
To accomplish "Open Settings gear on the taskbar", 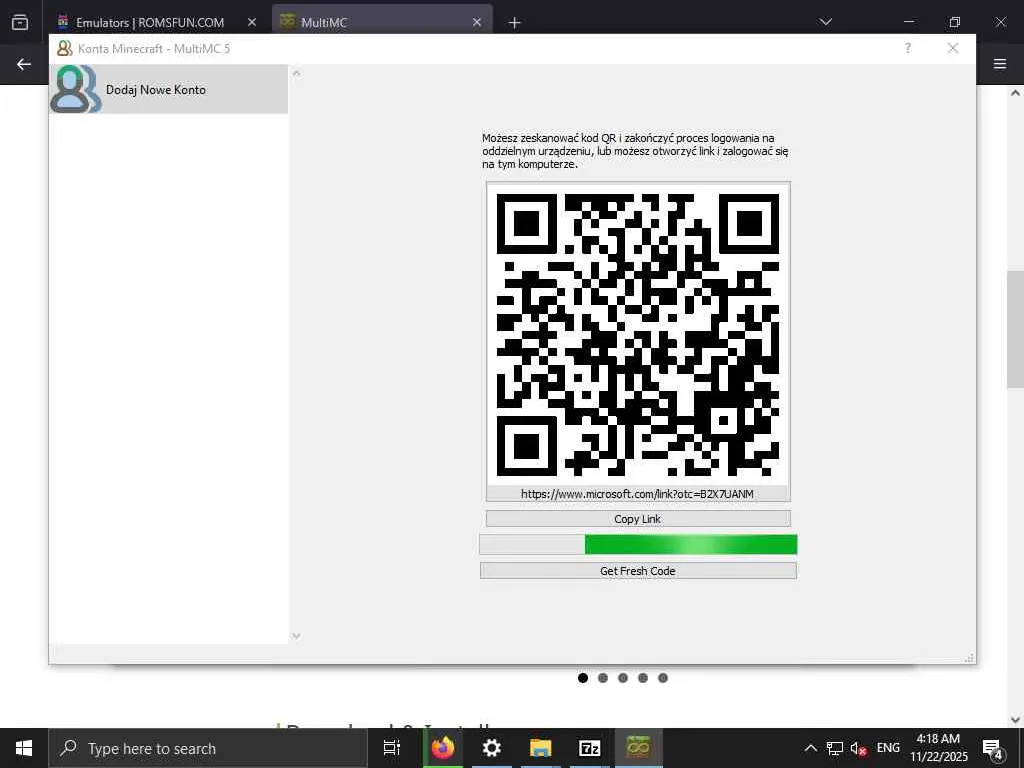I will (x=492, y=748).
